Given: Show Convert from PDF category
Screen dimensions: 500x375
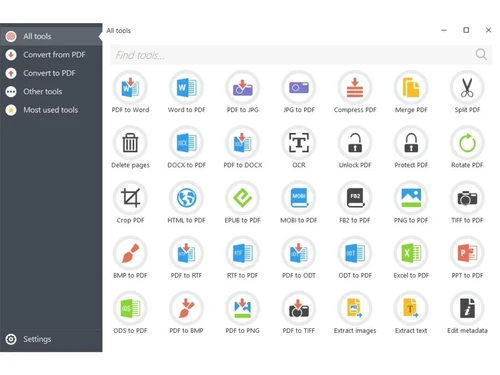Looking at the screenshot, I should (x=51, y=55).
